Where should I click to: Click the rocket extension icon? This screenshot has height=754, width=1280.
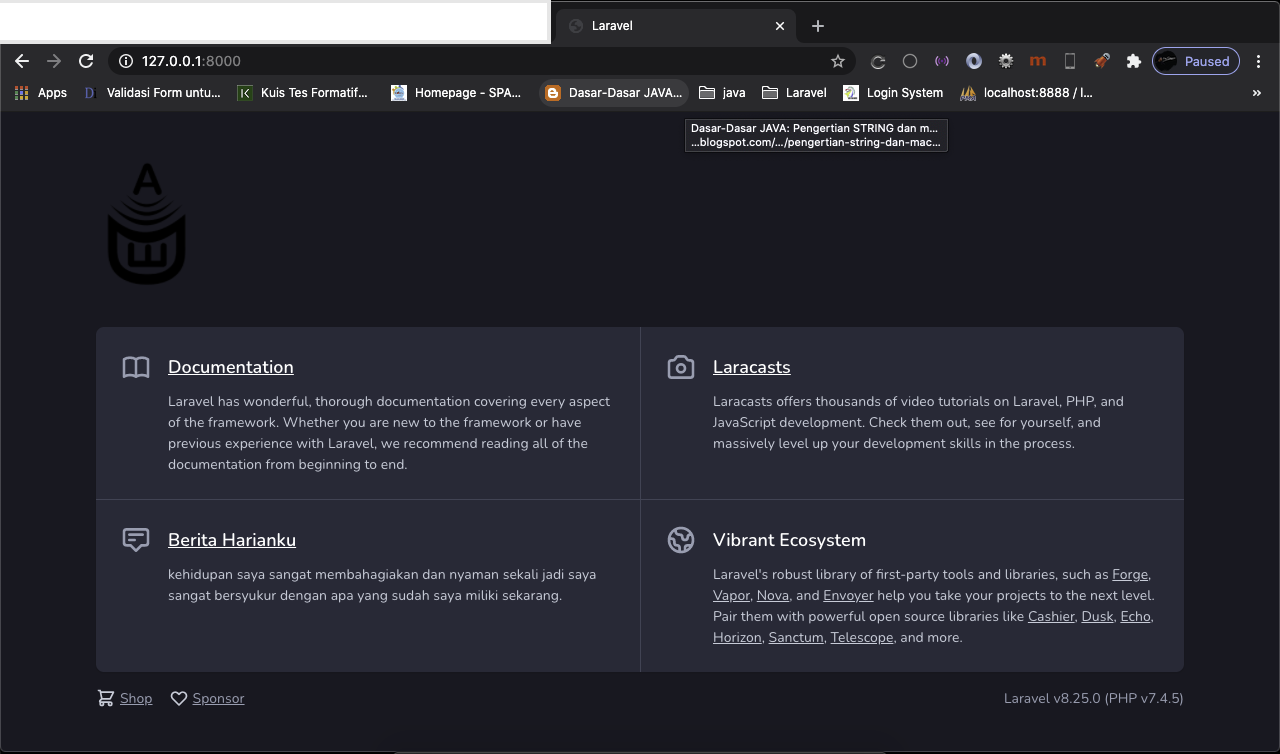(x=1102, y=61)
